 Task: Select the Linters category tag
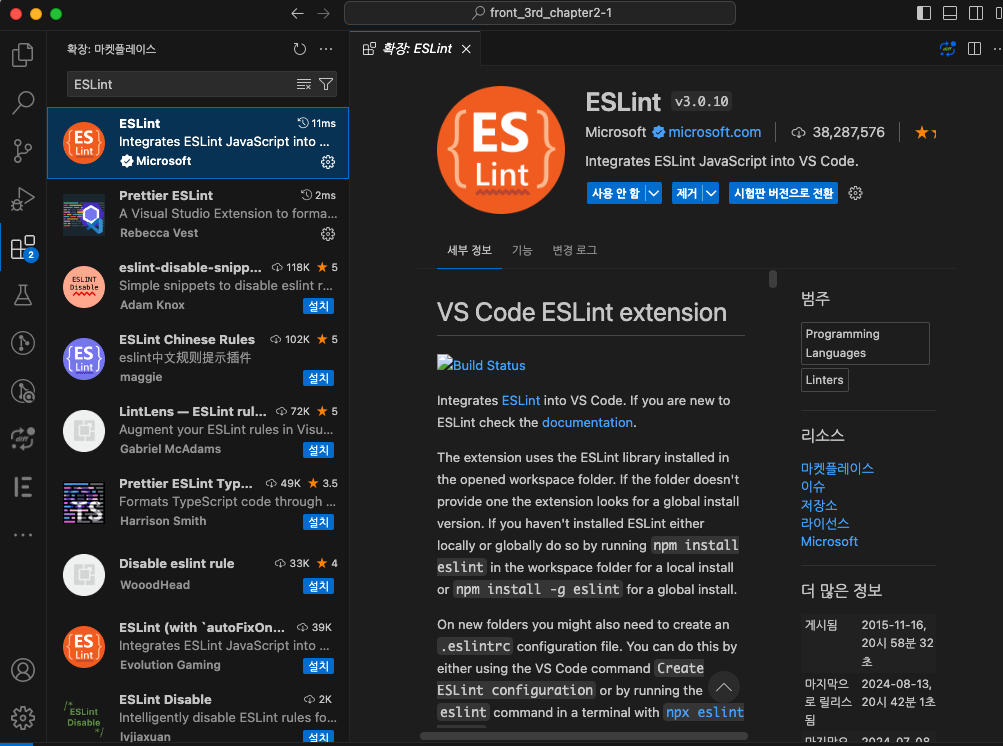(x=825, y=380)
